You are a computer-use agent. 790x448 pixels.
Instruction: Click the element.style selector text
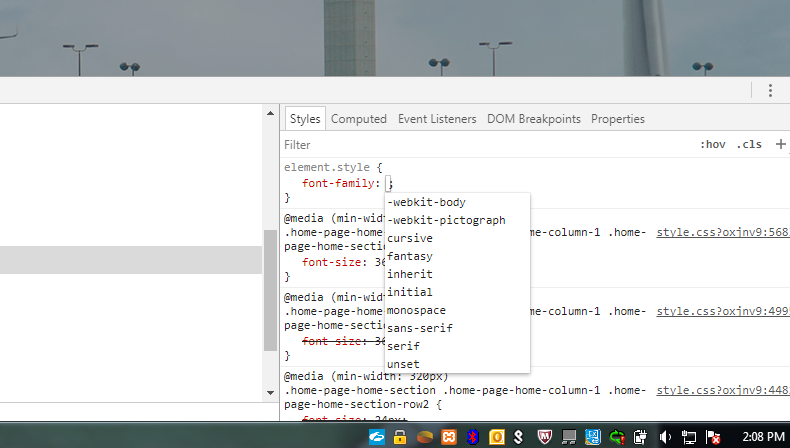tap(326, 167)
